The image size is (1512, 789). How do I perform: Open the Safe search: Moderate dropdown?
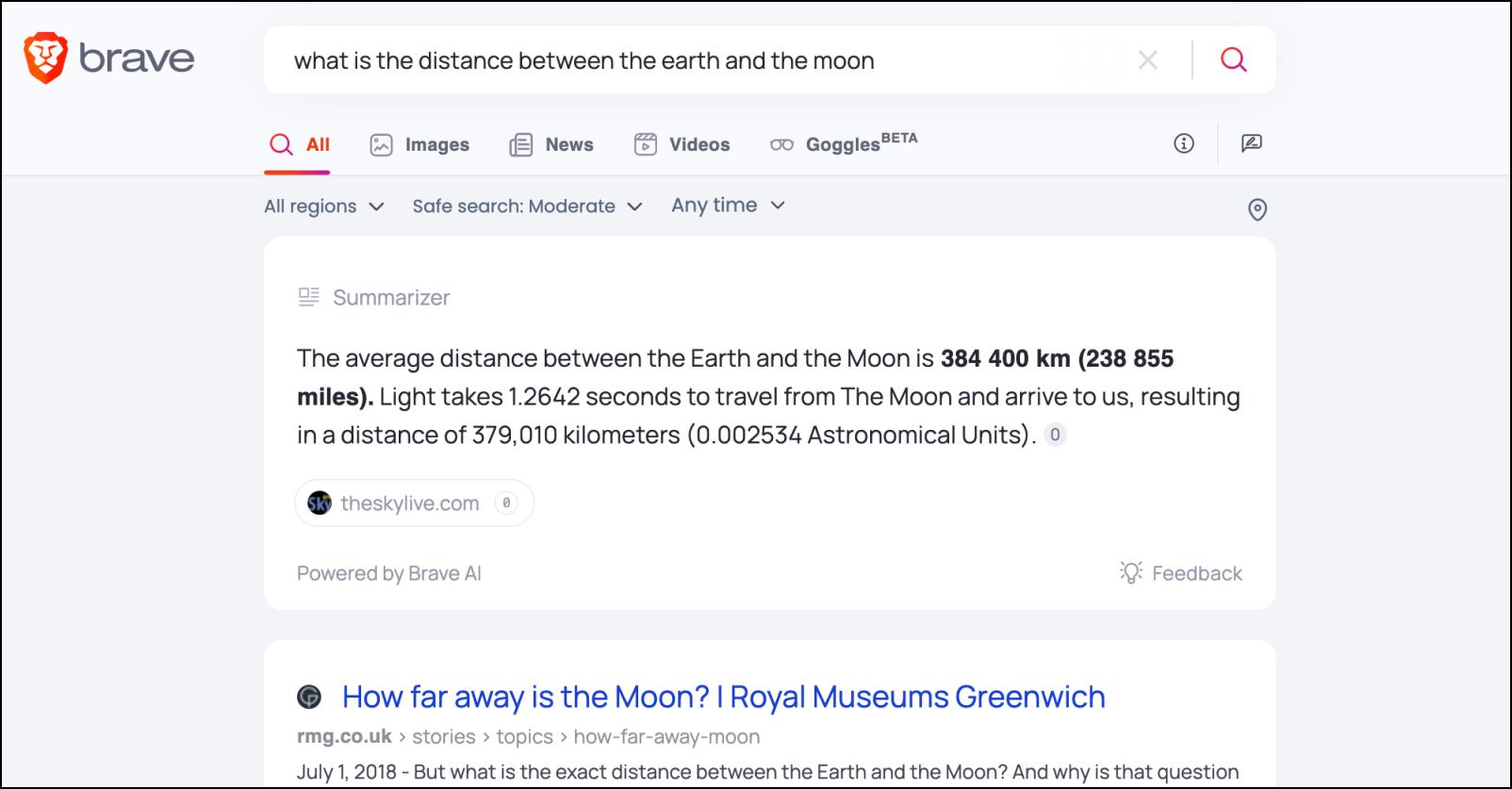click(x=527, y=205)
